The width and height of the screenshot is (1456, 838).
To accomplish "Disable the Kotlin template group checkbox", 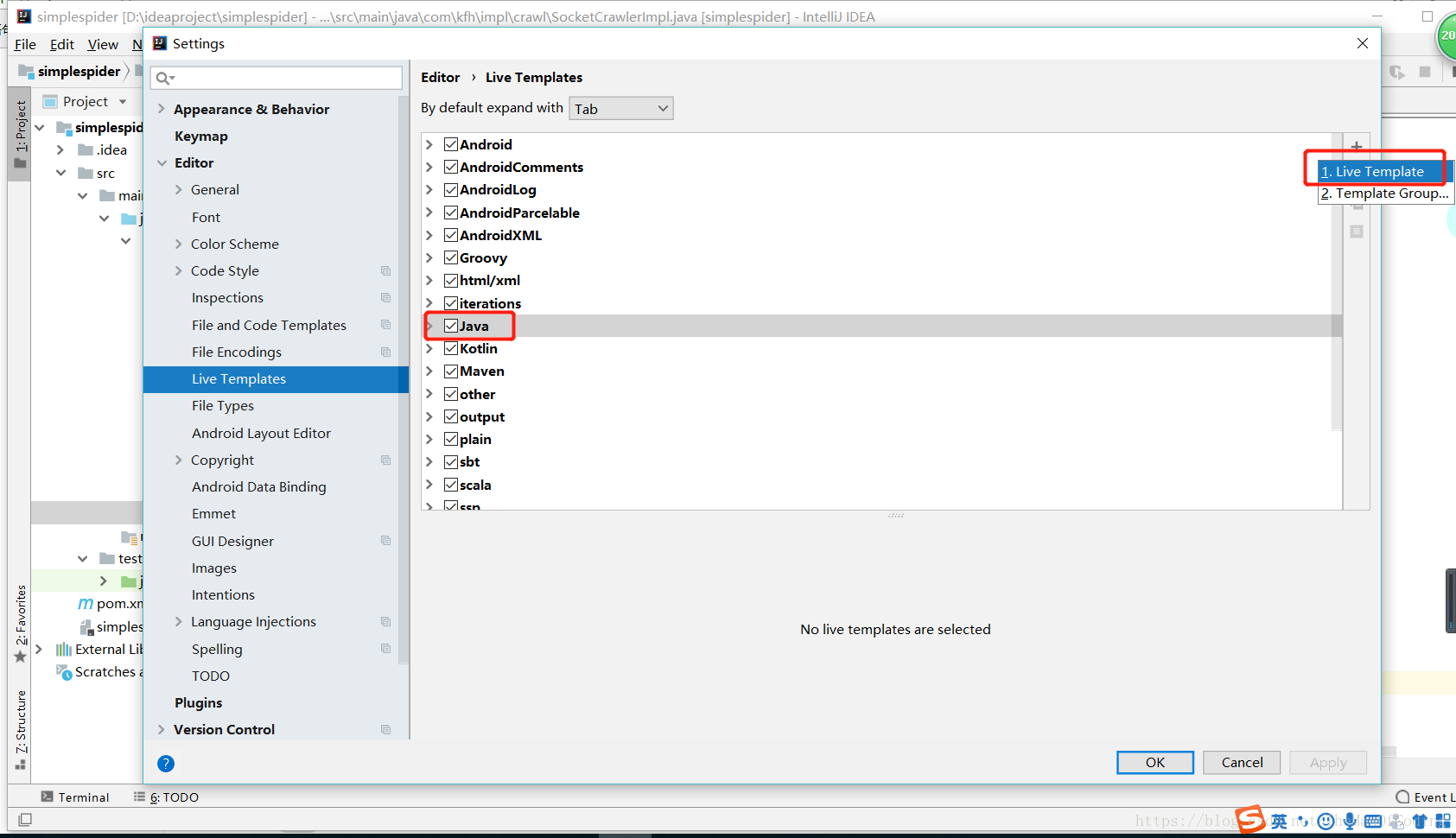I will (451, 348).
